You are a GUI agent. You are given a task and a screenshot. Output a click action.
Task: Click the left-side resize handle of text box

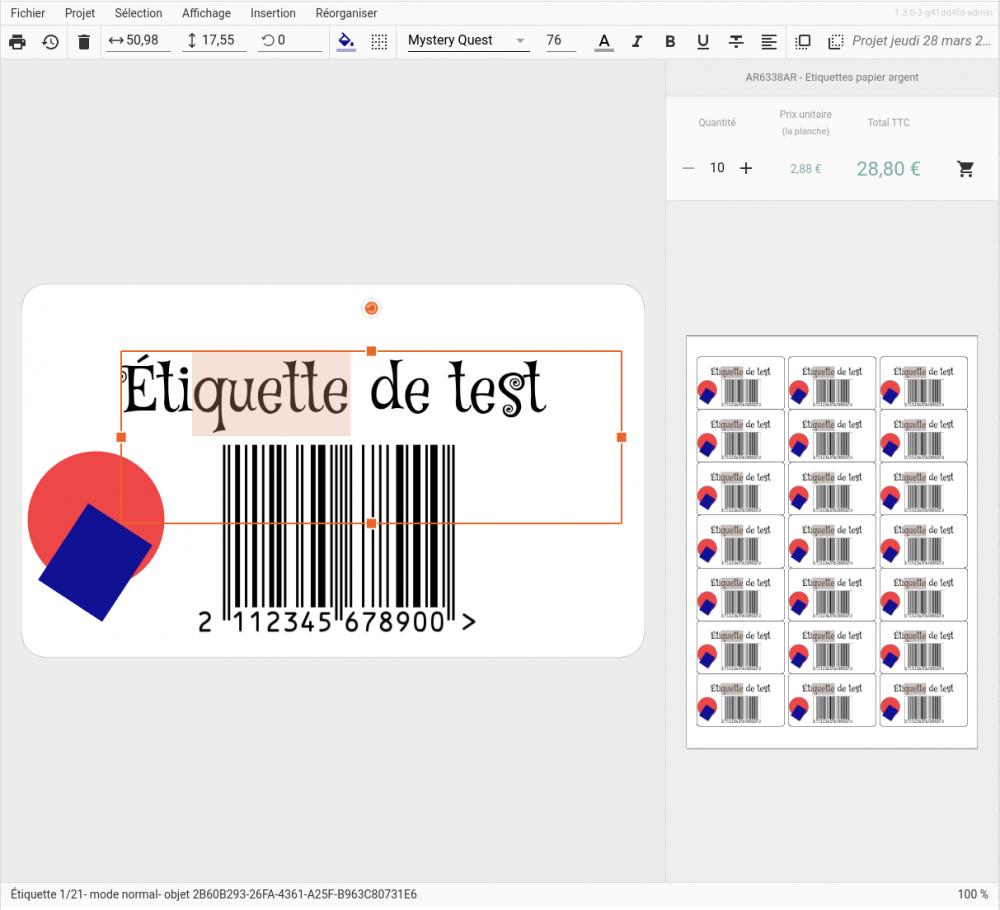(x=121, y=437)
